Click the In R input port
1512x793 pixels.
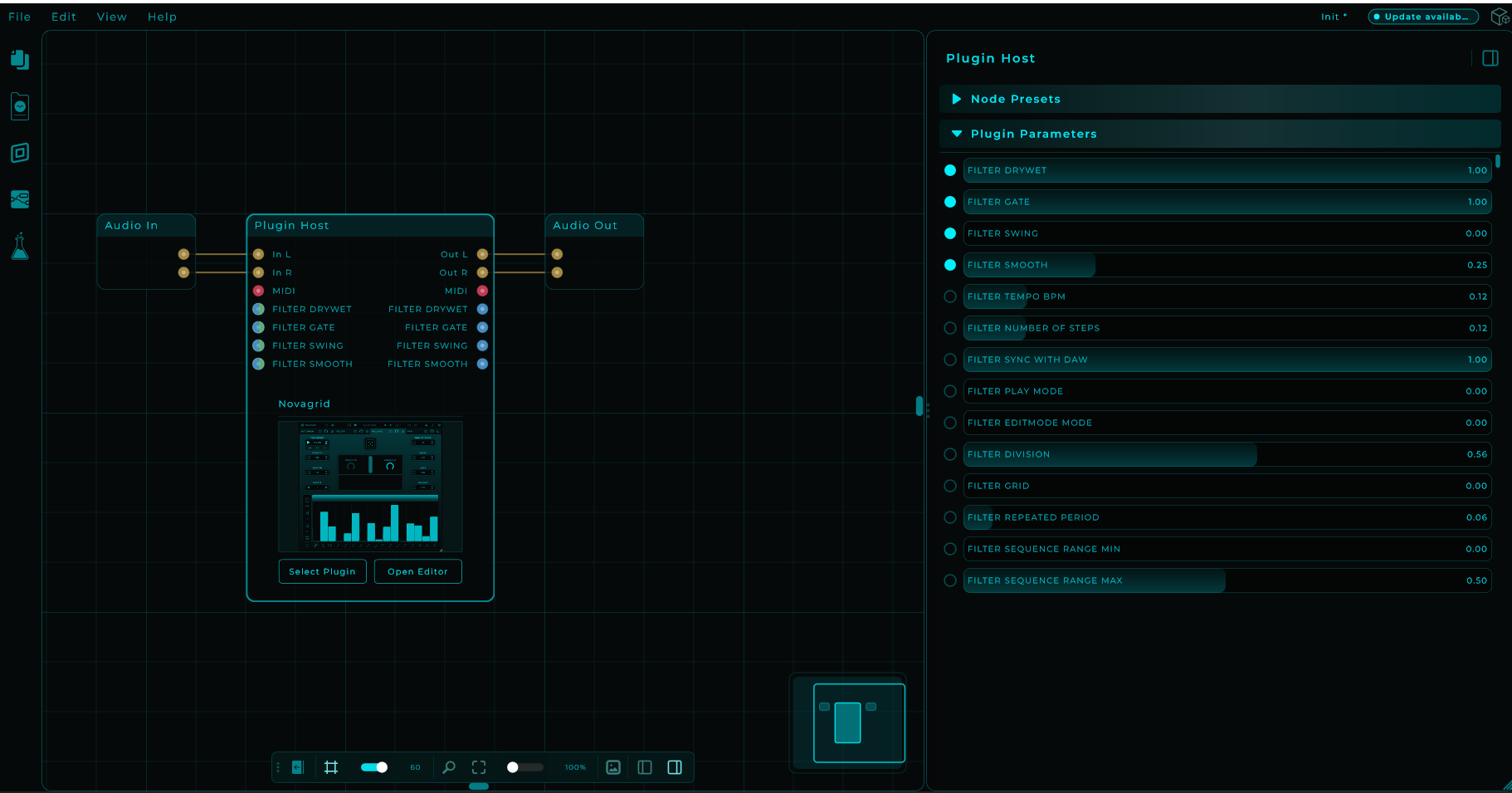[x=259, y=272]
